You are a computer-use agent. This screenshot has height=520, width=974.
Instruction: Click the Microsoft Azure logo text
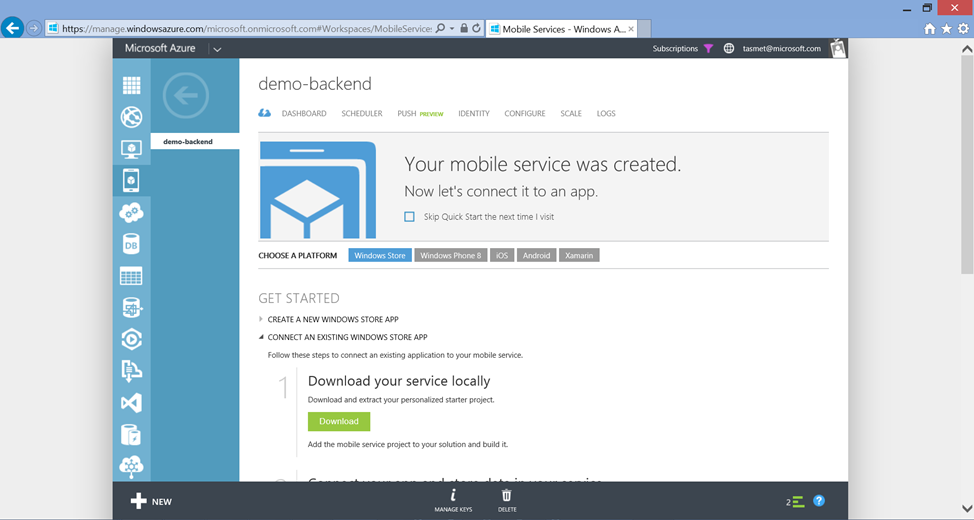click(160, 48)
